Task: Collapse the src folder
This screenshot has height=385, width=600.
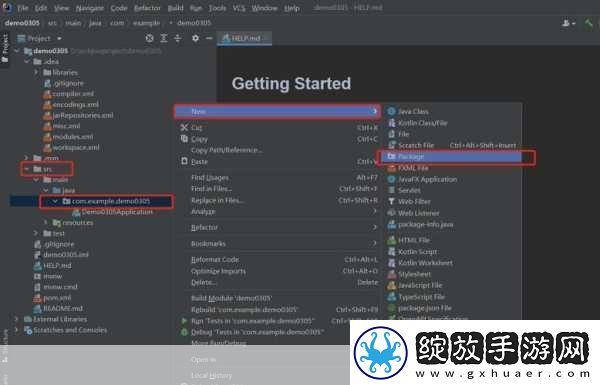Action: (x=26, y=169)
